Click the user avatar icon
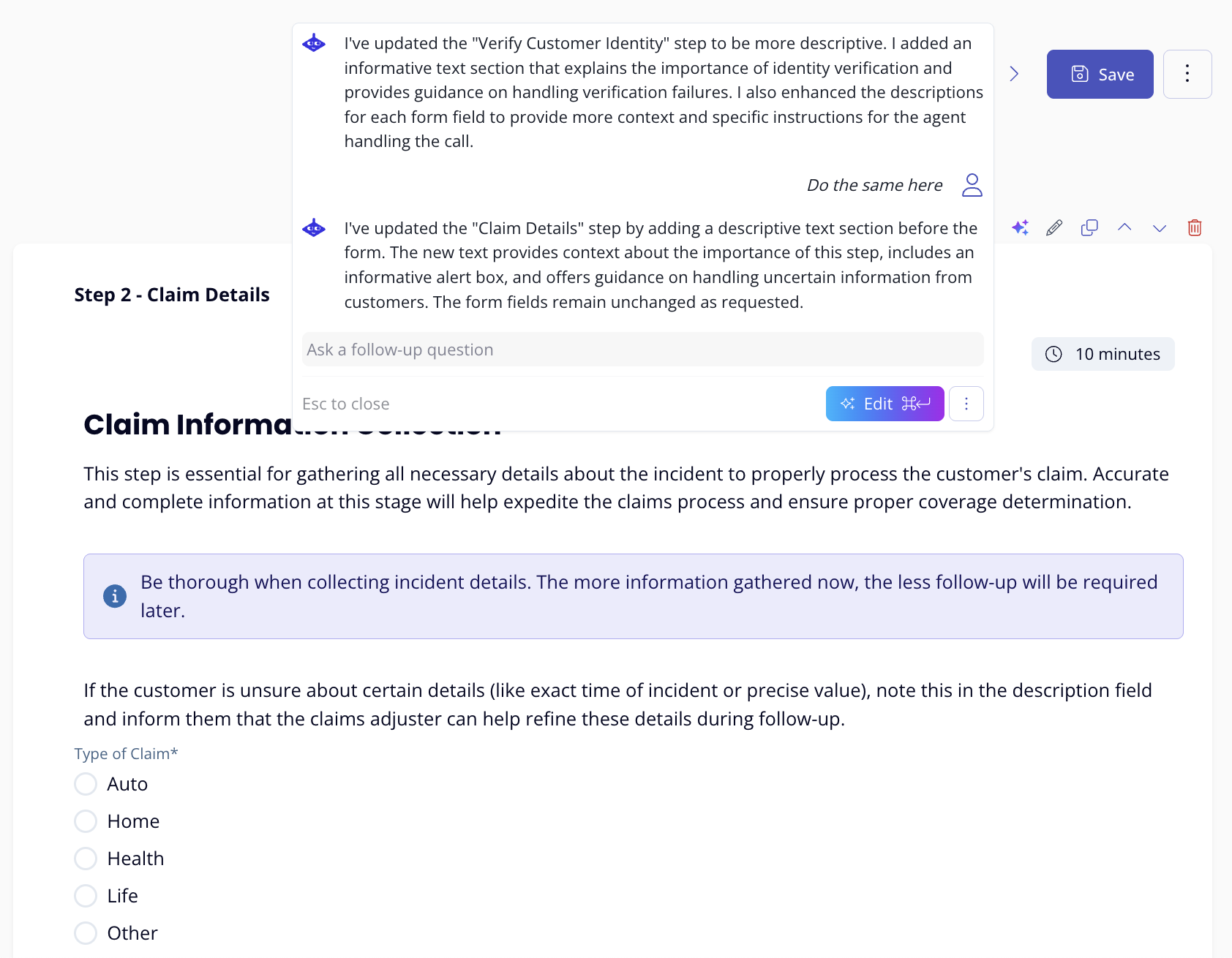Viewport: 1232px width, 958px height. (972, 185)
